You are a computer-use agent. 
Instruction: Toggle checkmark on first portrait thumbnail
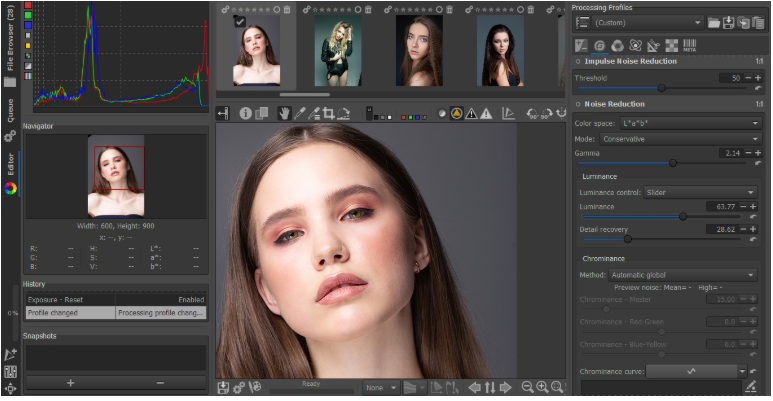[240, 22]
